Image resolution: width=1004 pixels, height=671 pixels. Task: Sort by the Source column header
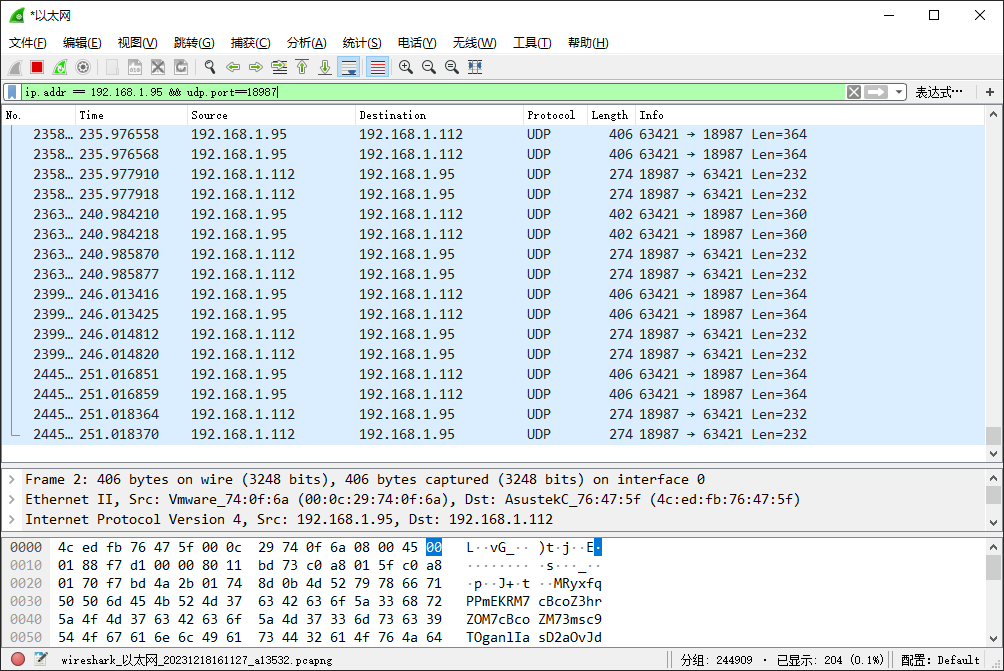tap(271, 115)
